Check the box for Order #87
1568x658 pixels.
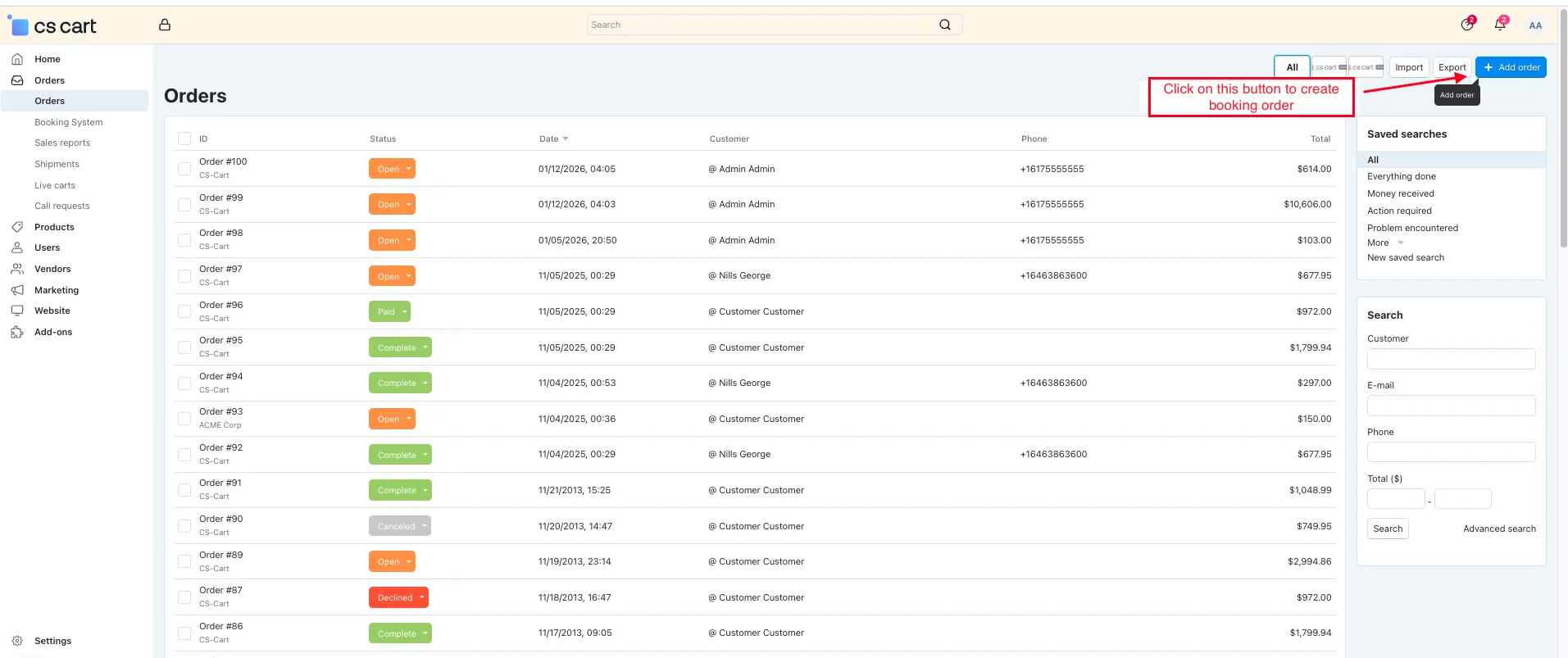184,597
